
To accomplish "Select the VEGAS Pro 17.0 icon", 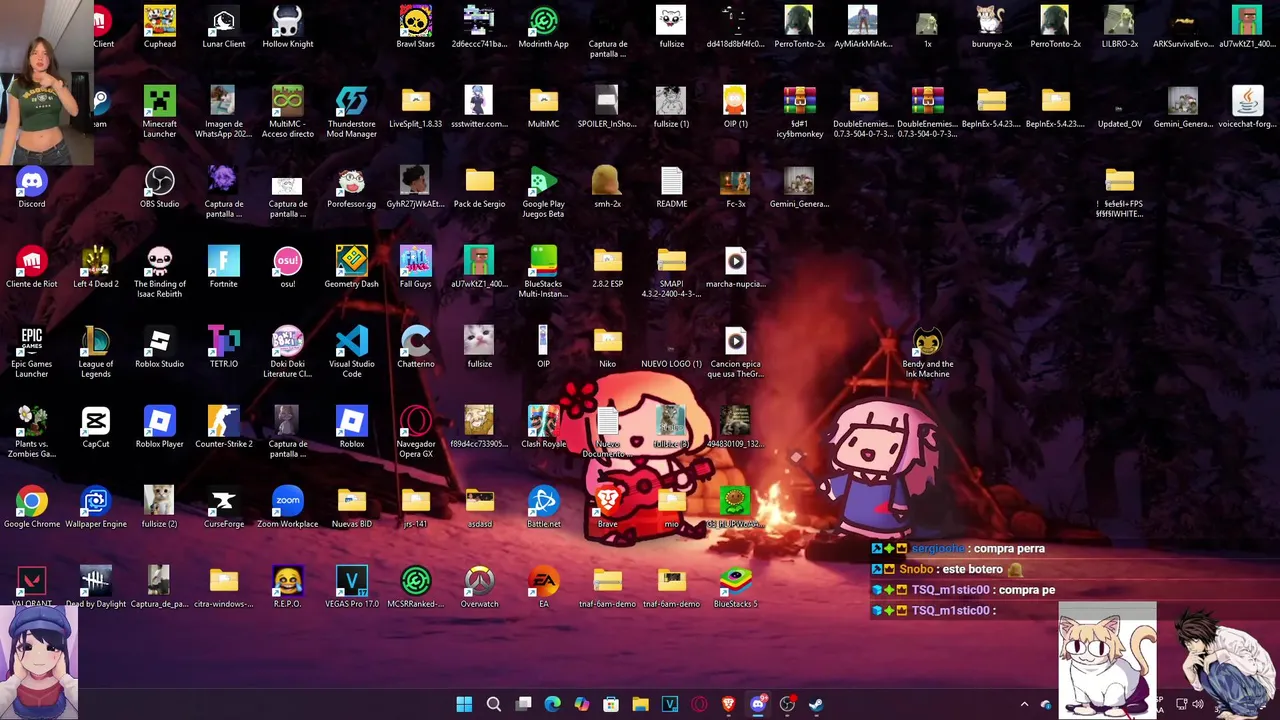I will (351, 587).
